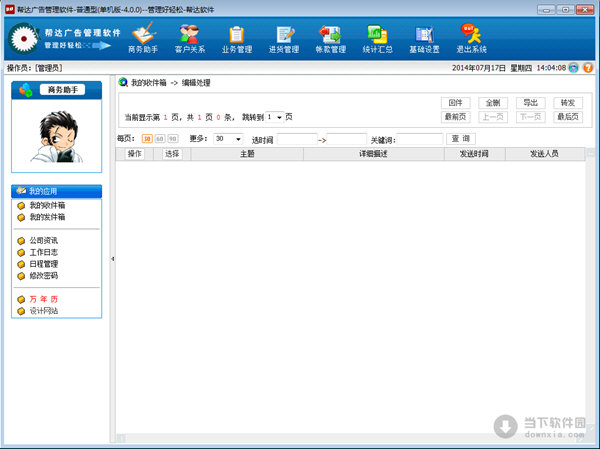Set page size to 60 per page

pos(160,139)
